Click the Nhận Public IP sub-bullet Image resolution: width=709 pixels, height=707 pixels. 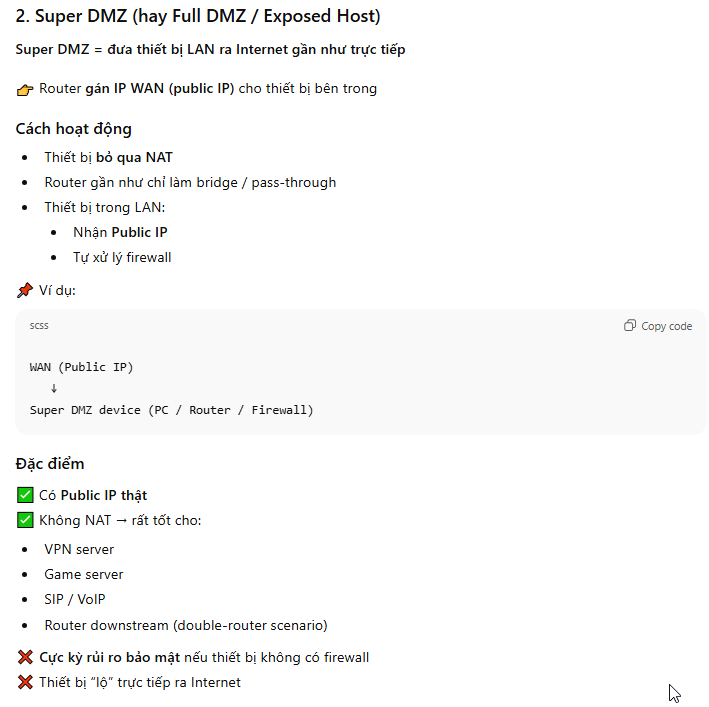pyautogui.click(x=120, y=232)
